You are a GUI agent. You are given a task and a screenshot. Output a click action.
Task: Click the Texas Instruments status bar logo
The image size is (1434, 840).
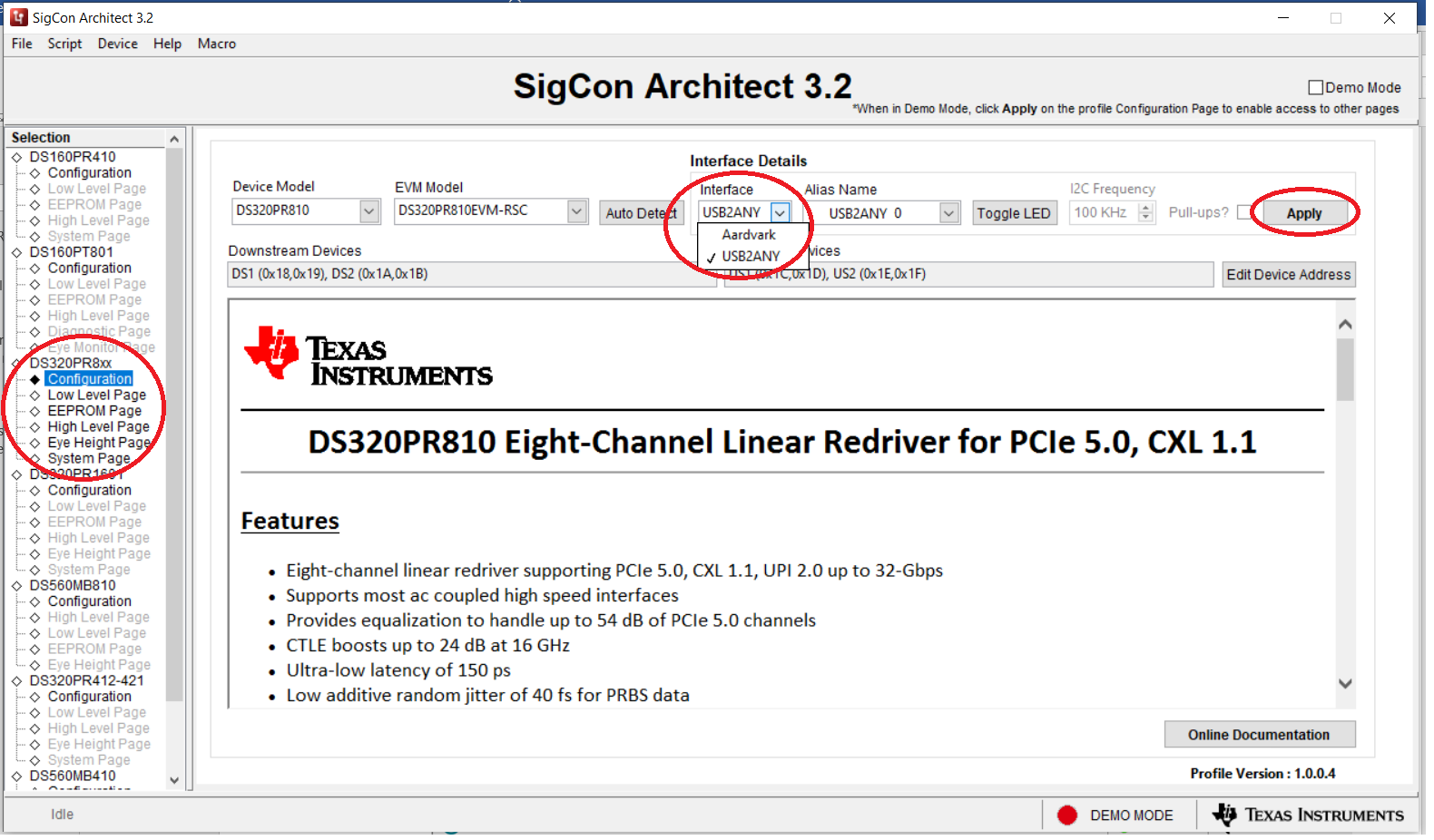tap(1308, 815)
